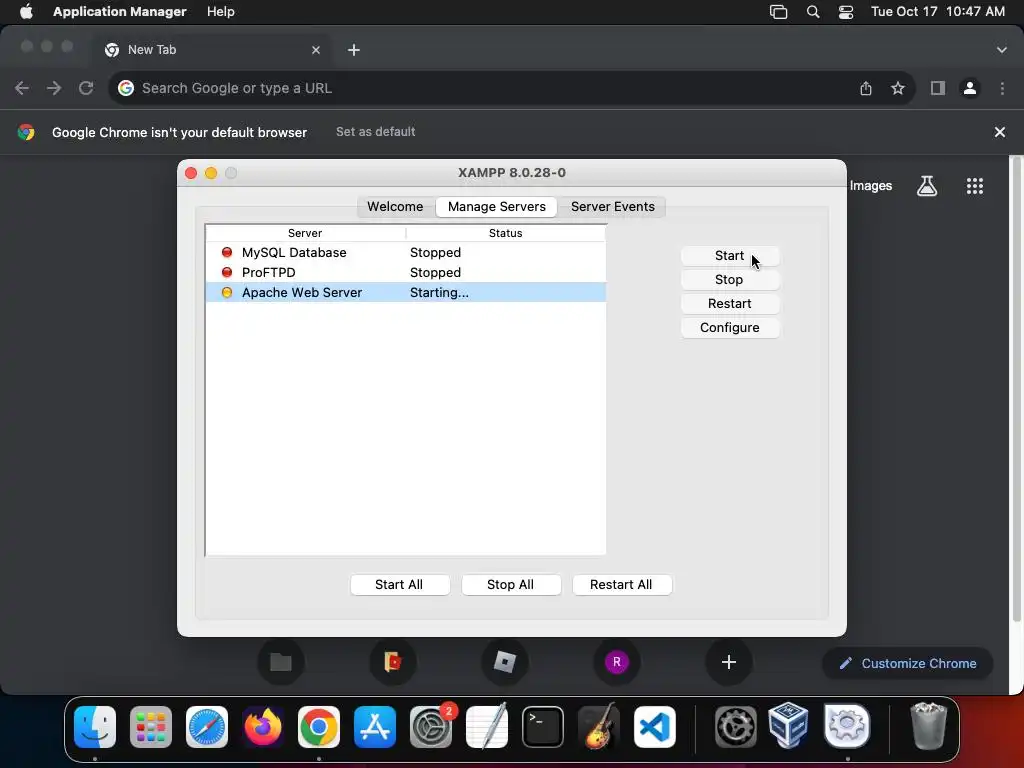Image resolution: width=1024 pixels, height=768 pixels.
Task: Click the Restart All button
Action: [621, 585]
